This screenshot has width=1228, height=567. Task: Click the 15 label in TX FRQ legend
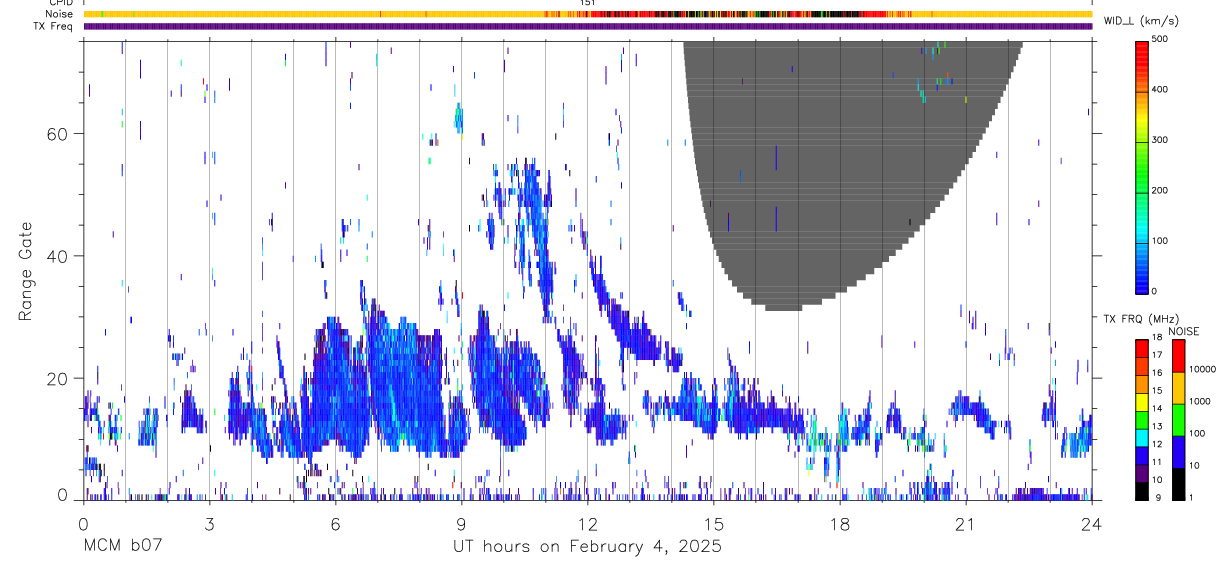pos(1157,391)
